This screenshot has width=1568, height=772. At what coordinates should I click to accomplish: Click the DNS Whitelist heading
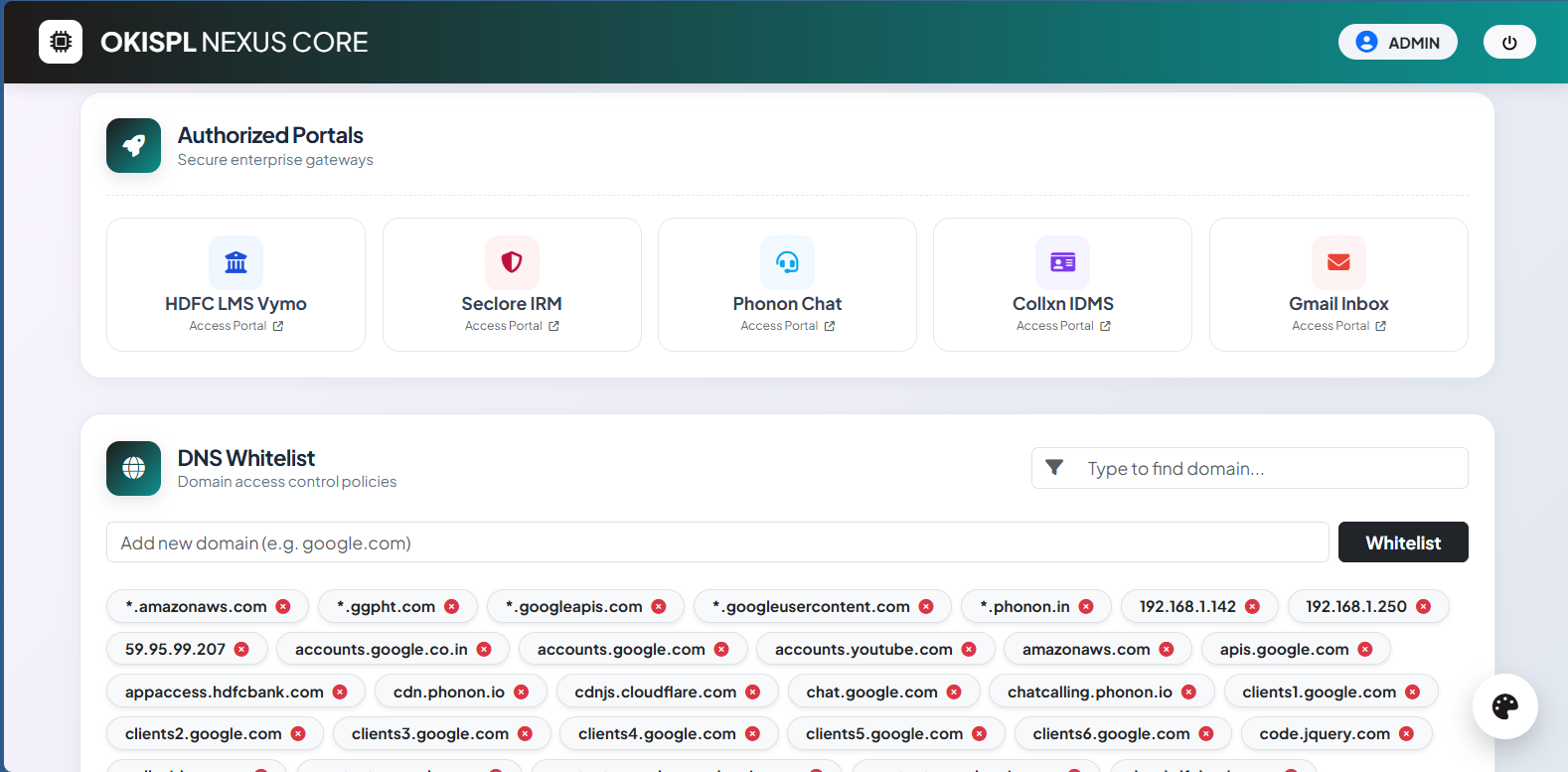[x=246, y=458]
